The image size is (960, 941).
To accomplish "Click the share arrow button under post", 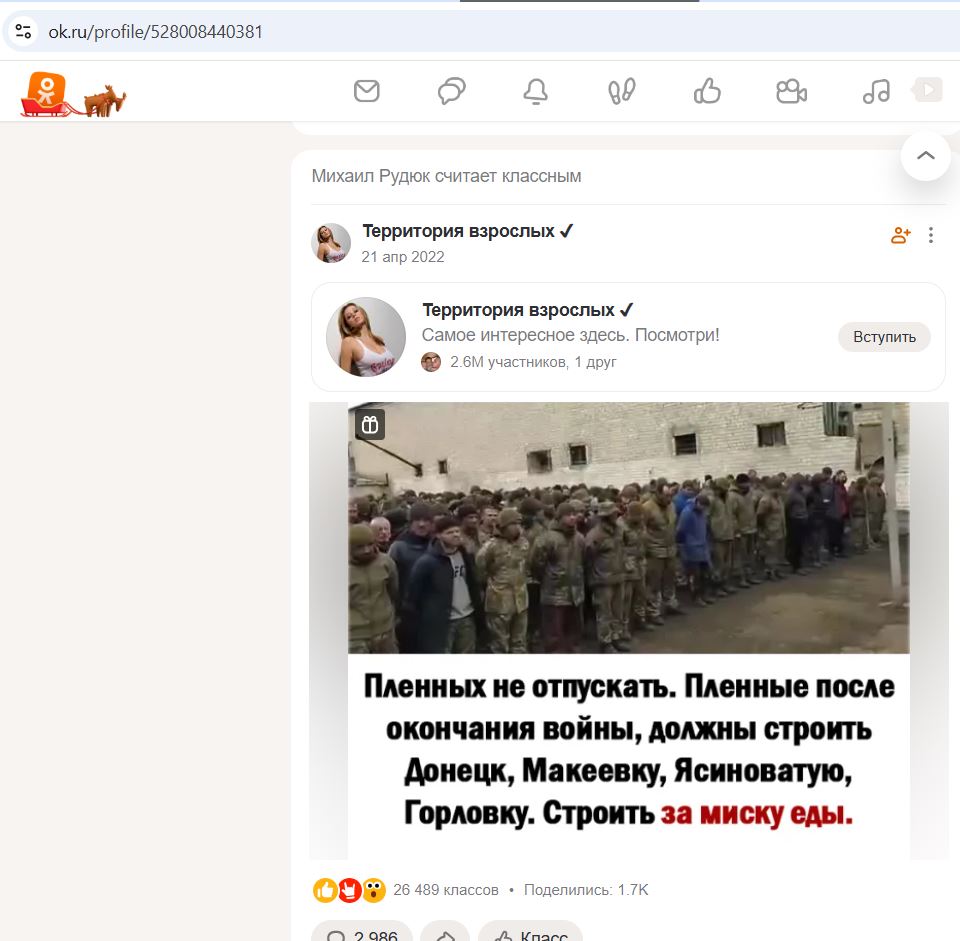I will tap(445, 933).
